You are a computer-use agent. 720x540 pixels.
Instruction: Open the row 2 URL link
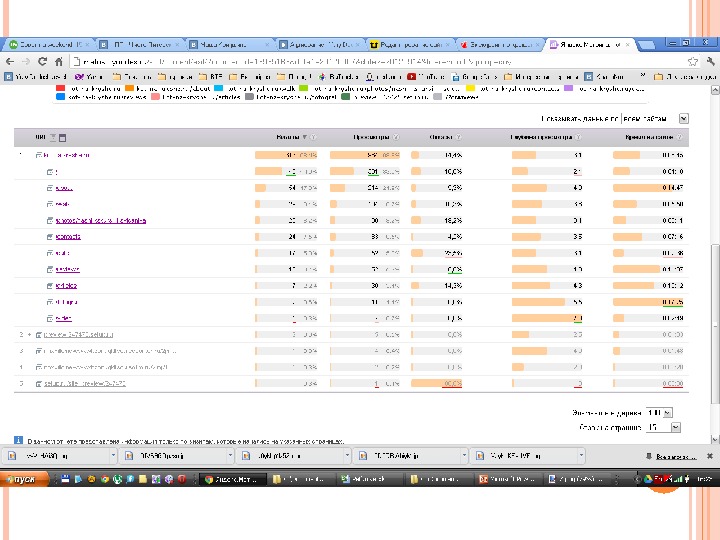pyautogui.click(x=78, y=334)
